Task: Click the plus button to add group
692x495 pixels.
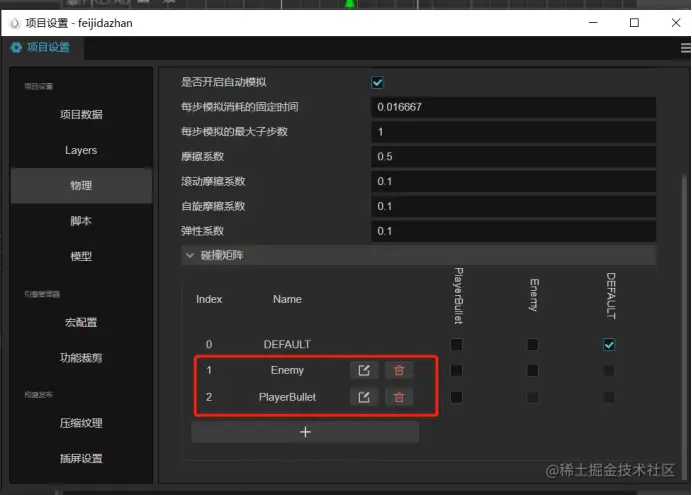Action: [x=305, y=432]
